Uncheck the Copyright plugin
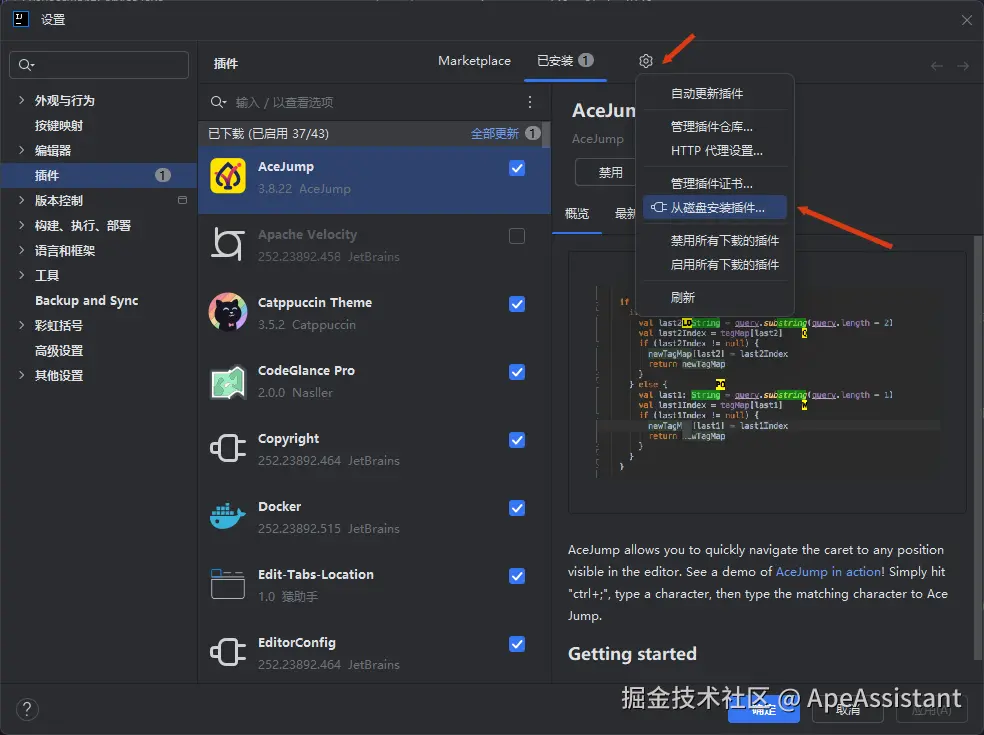 pyautogui.click(x=517, y=440)
